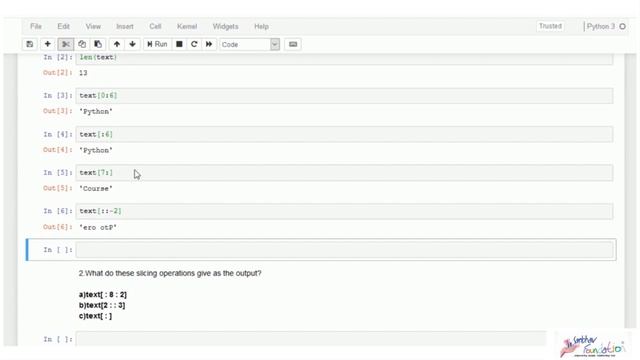Click the 'ero otP' output text

tap(98, 227)
